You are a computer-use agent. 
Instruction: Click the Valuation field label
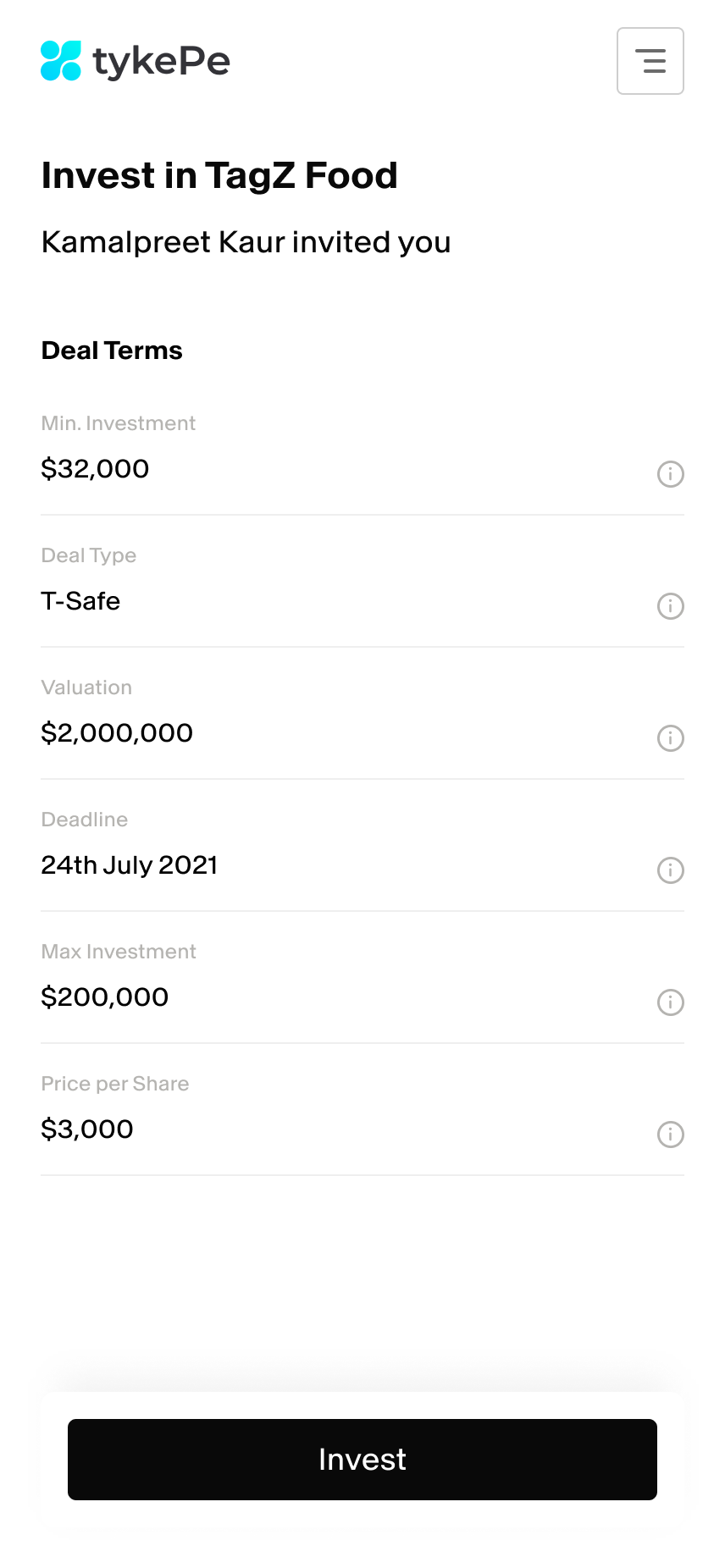point(86,687)
